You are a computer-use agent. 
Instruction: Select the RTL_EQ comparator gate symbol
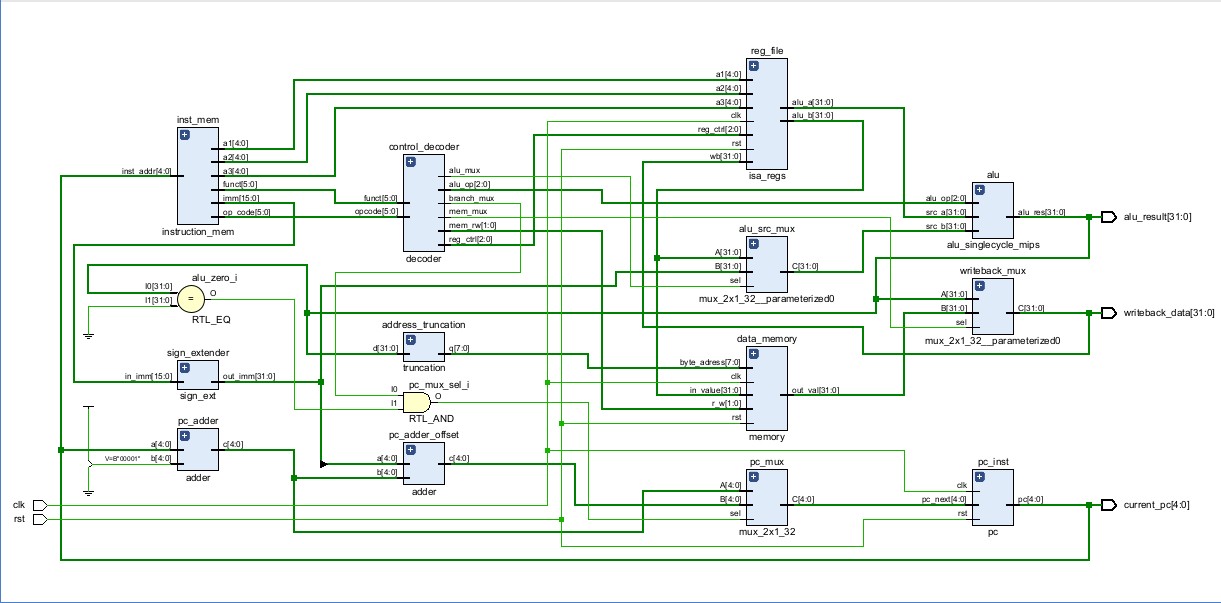click(x=190, y=297)
